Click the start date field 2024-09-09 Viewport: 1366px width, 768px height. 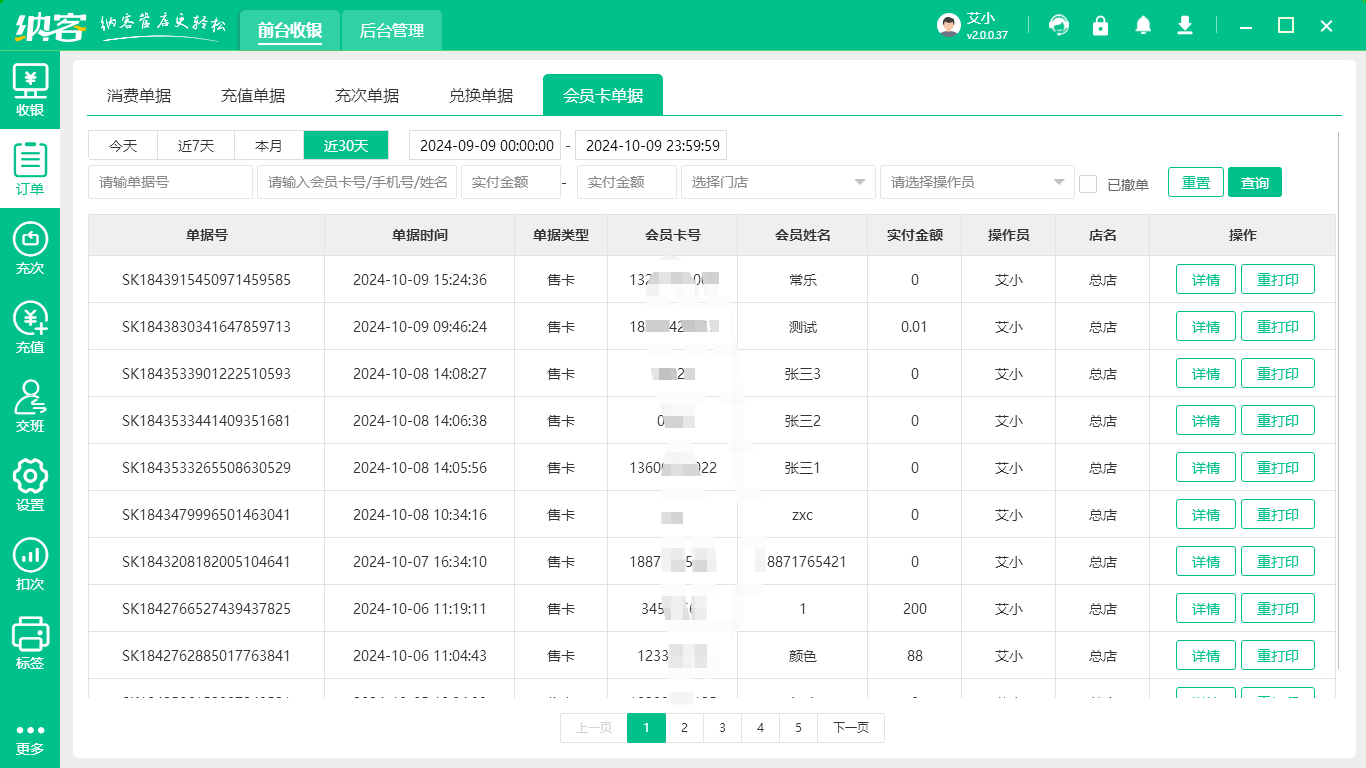pyautogui.click(x=485, y=145)
